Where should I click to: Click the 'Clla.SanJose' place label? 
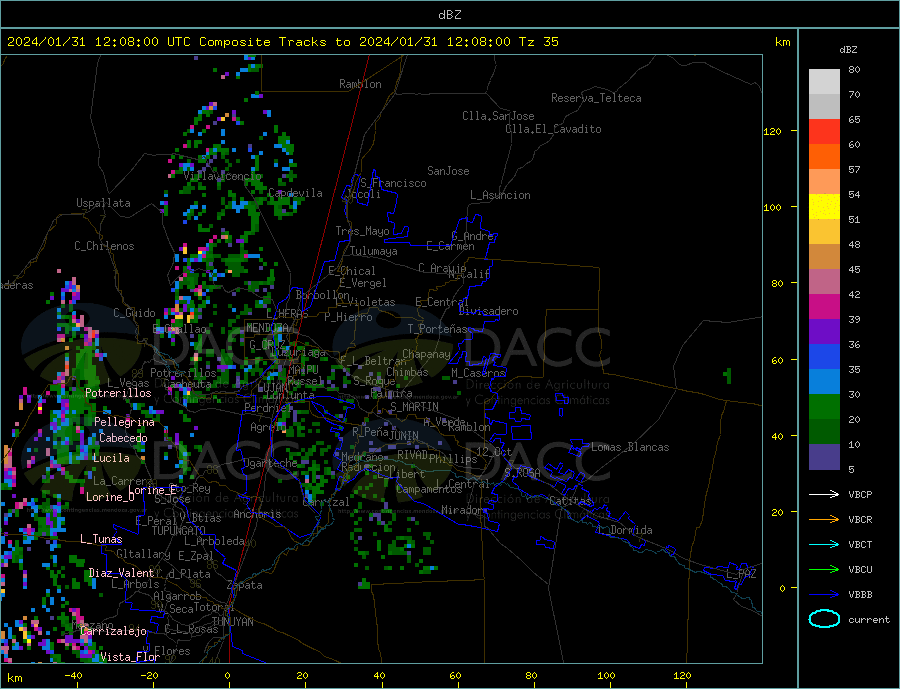[x=498, y=116]
